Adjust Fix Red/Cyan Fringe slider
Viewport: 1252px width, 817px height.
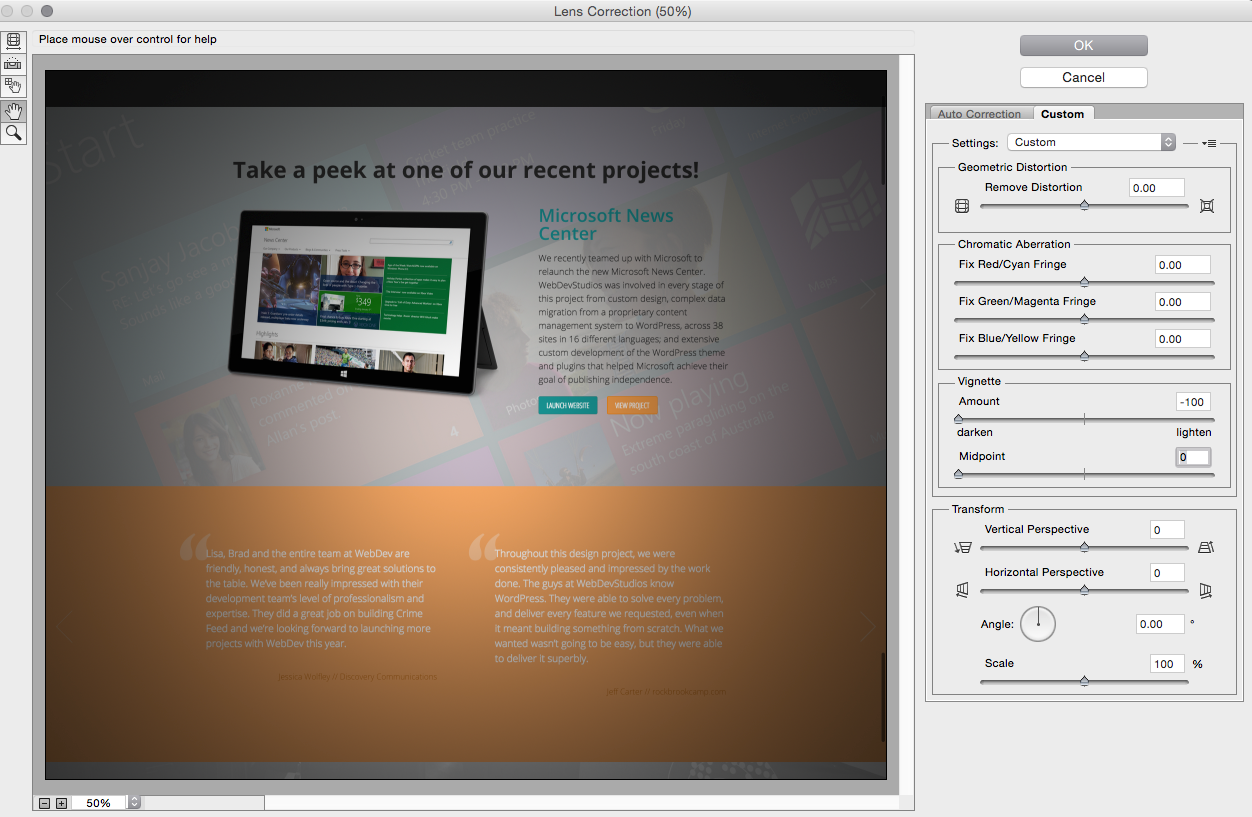click(x=1084, y=283)
